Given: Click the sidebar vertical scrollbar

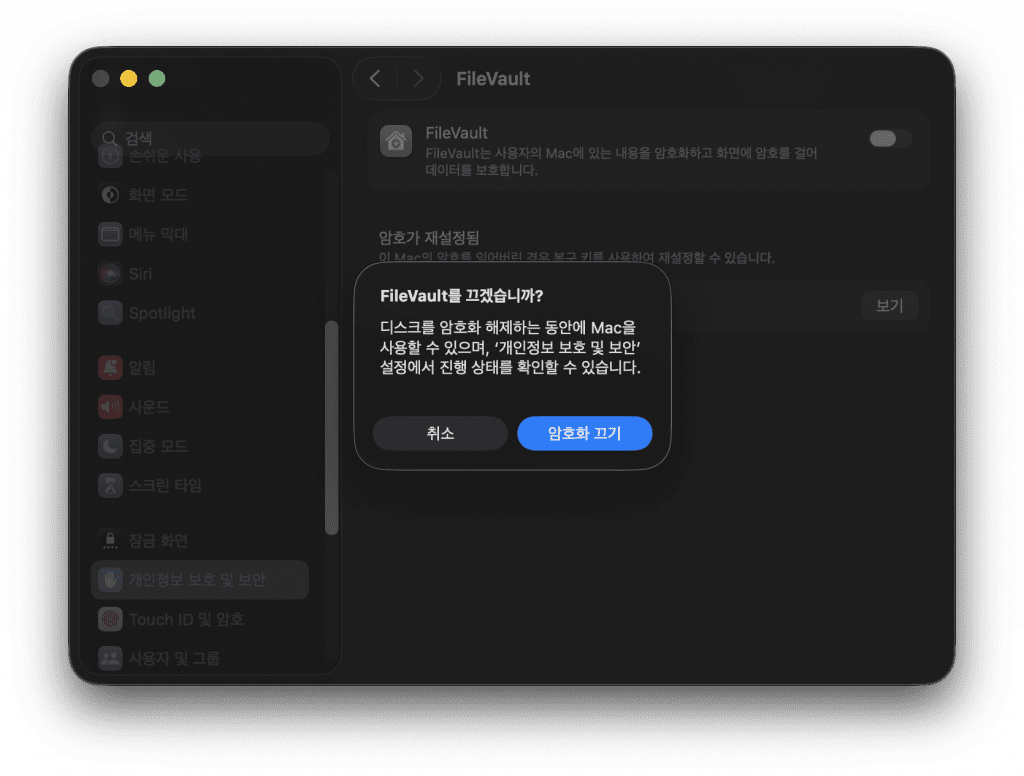Looking at the screenshot, I should click(x=332, y=428).
